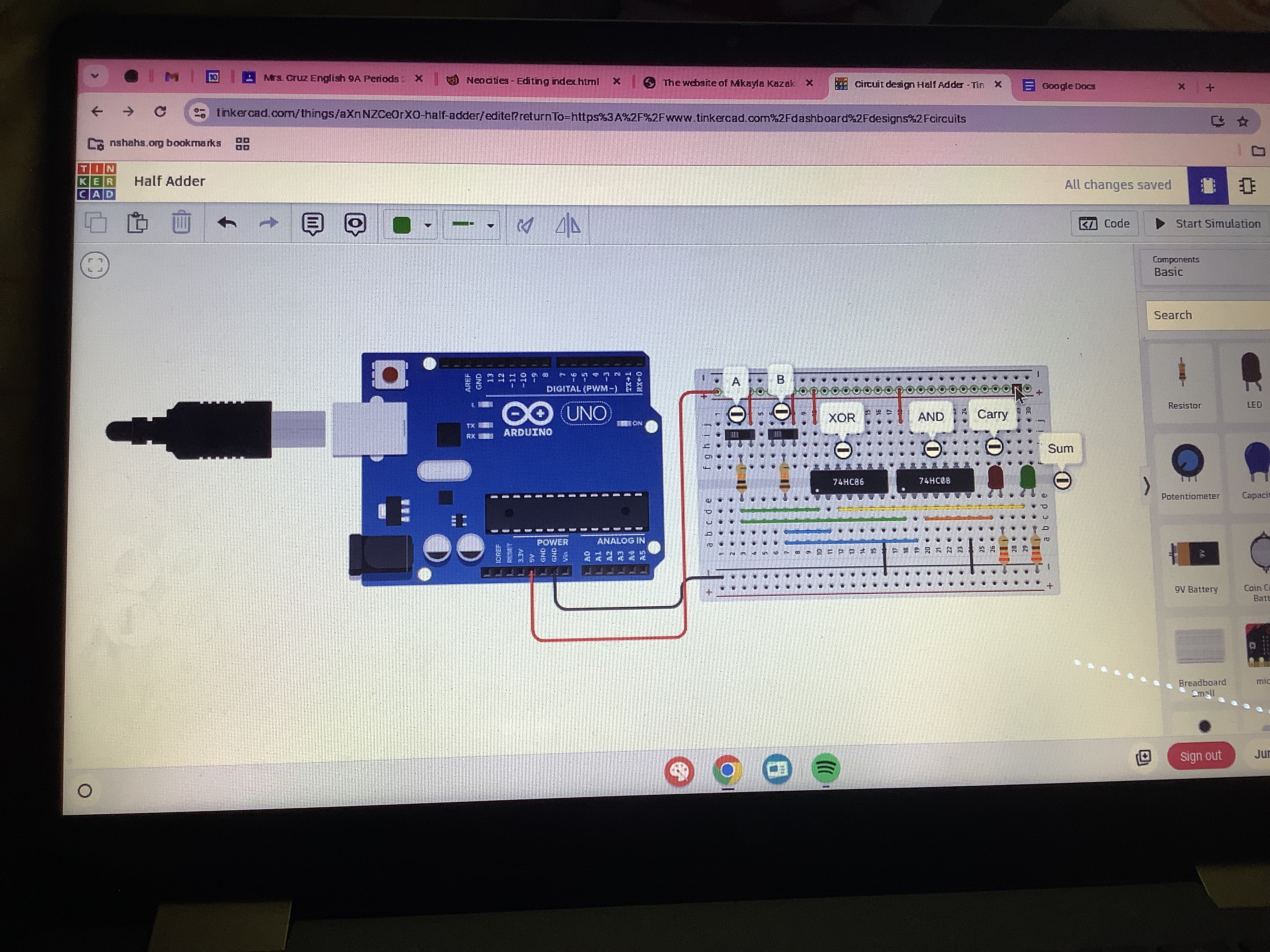The height and width of the screenshot is (952, 1270).
Task: Open Chrome from the shelf
Action: pyautogui.click(x=727, y=770)
